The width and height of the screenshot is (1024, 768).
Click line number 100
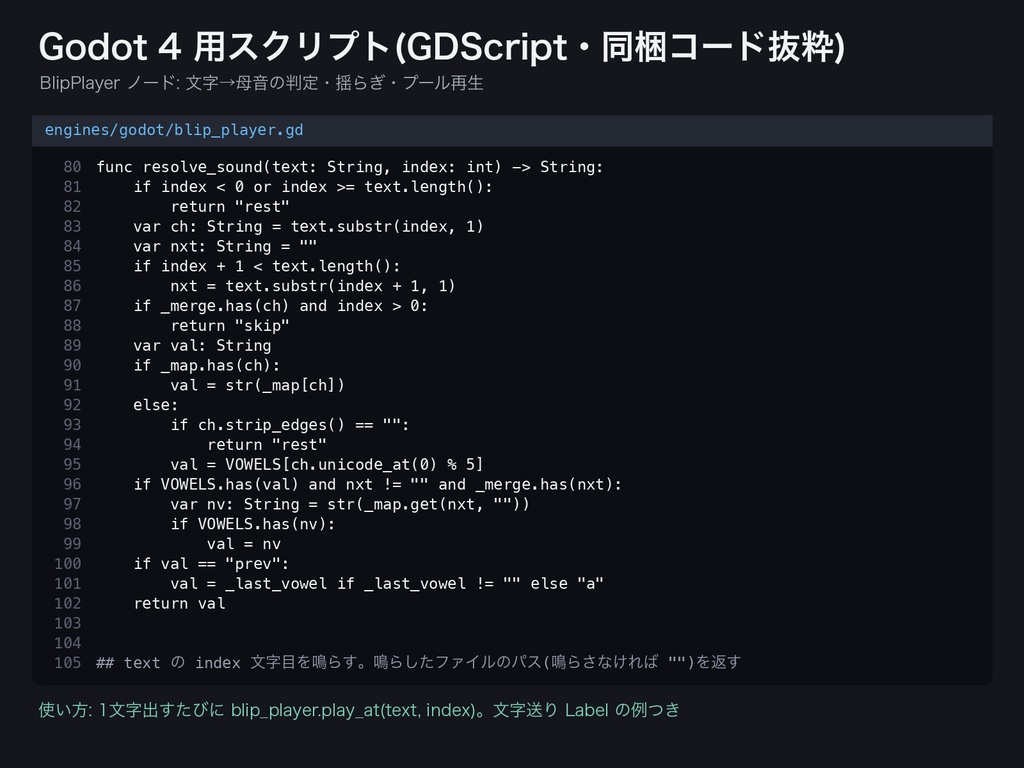pos(67,564)
